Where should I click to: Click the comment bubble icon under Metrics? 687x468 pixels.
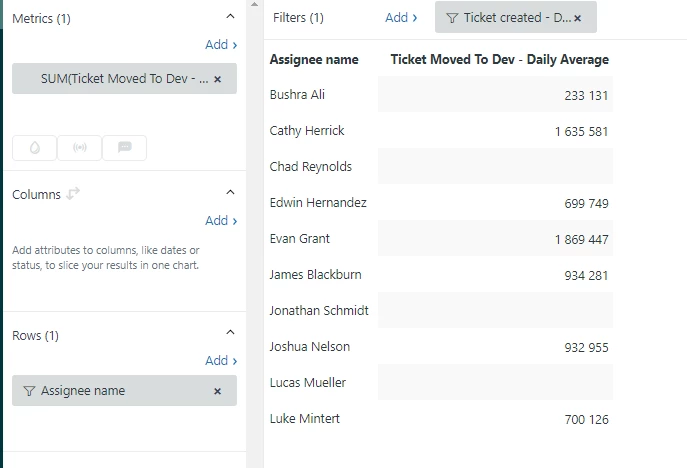click(125, 148)
